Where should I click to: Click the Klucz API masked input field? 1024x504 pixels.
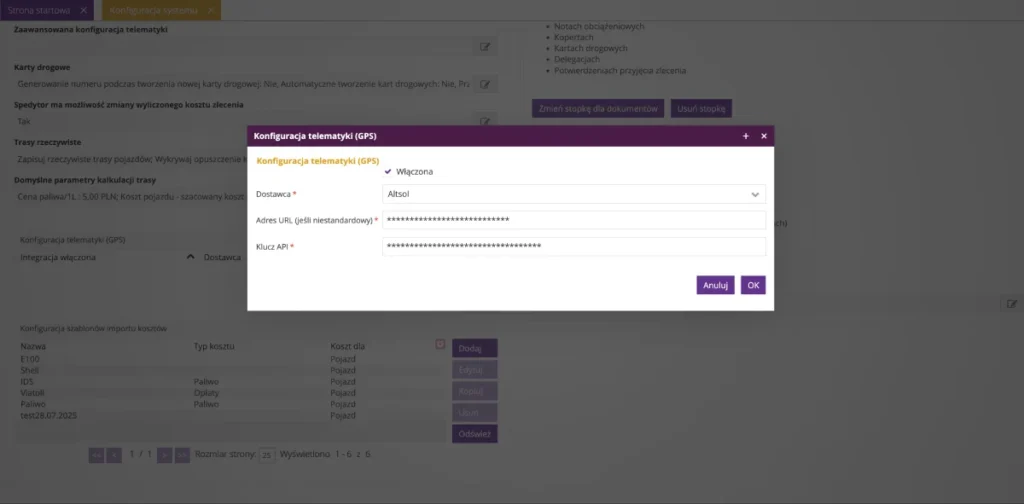point(573,246)
